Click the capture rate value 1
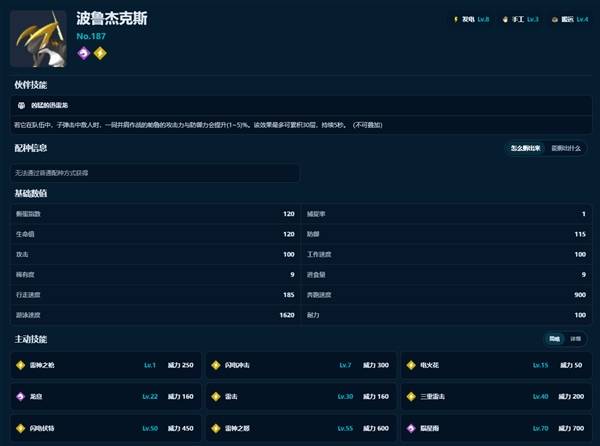 [x=584, y=214]
